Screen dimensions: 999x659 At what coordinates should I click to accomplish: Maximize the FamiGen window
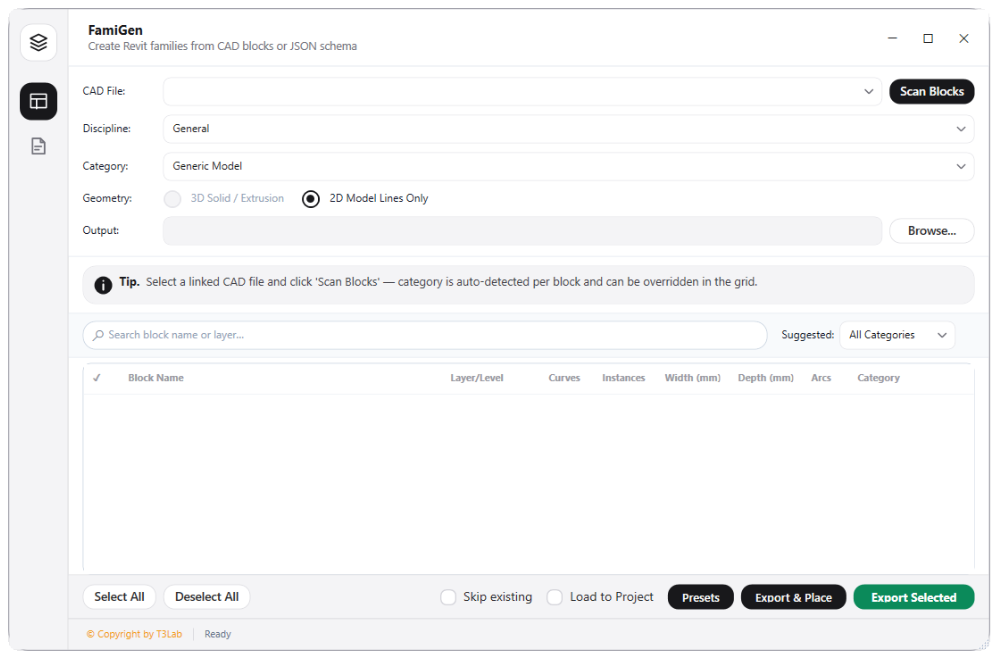click(928, 38)
